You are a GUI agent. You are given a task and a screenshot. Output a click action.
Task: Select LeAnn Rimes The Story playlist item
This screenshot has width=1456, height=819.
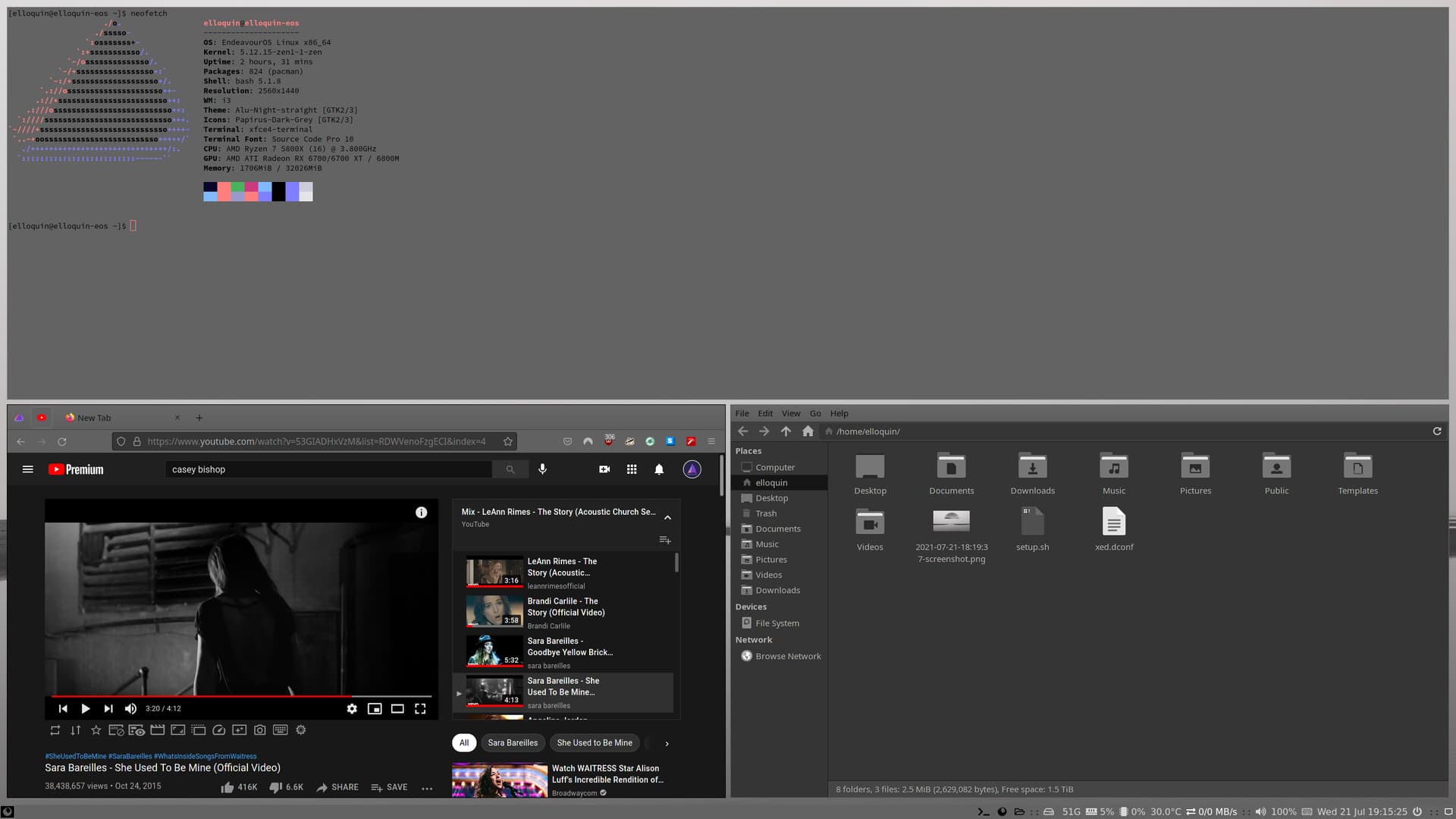(x=563, y=573)
